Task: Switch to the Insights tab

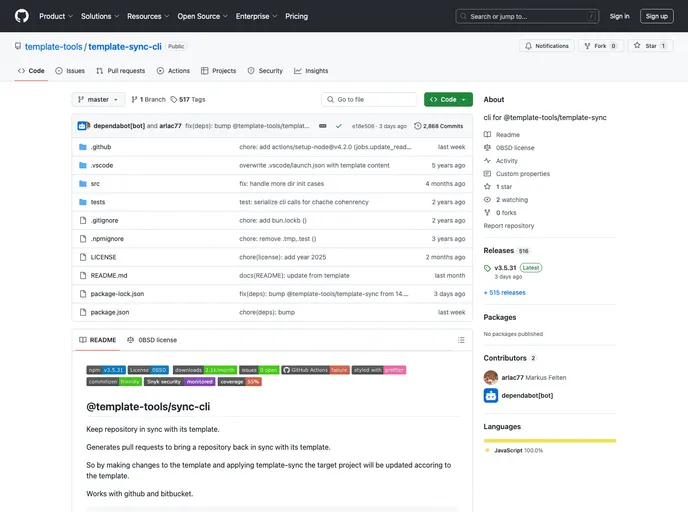Action: point(311,71)
